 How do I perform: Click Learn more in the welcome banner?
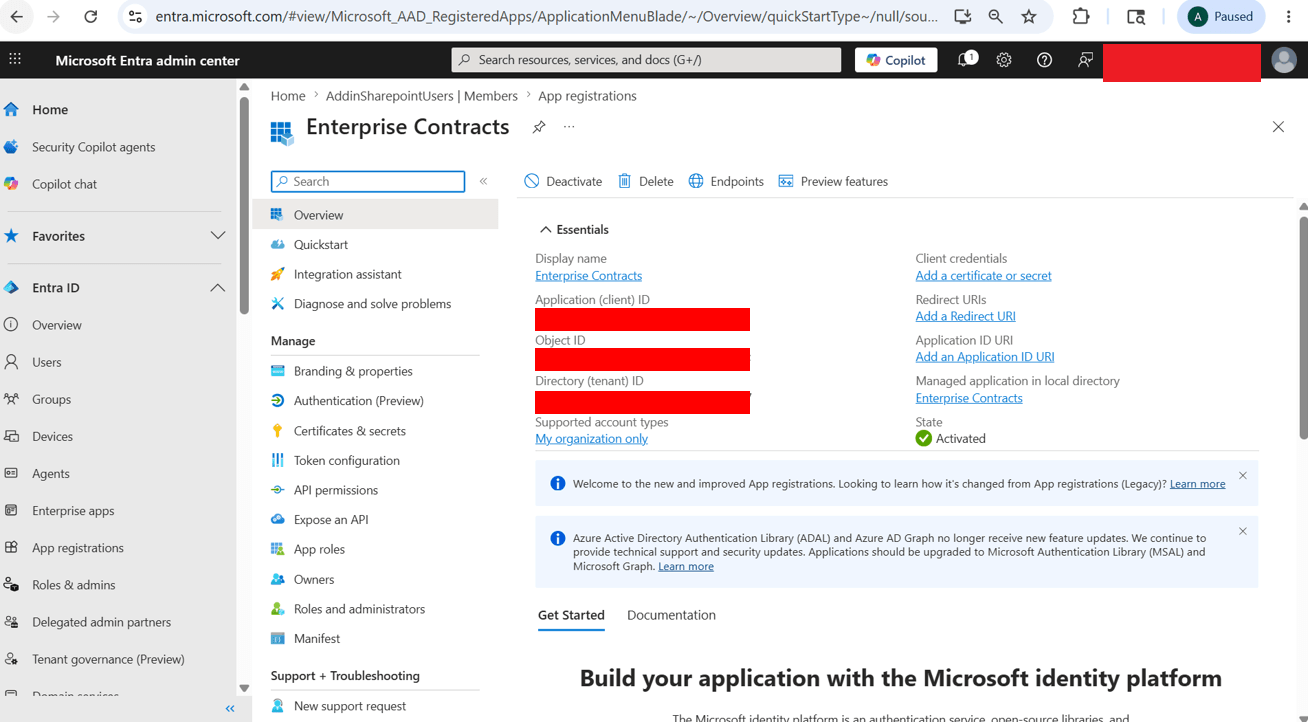pyautogui.click(x=1197, y=484)
